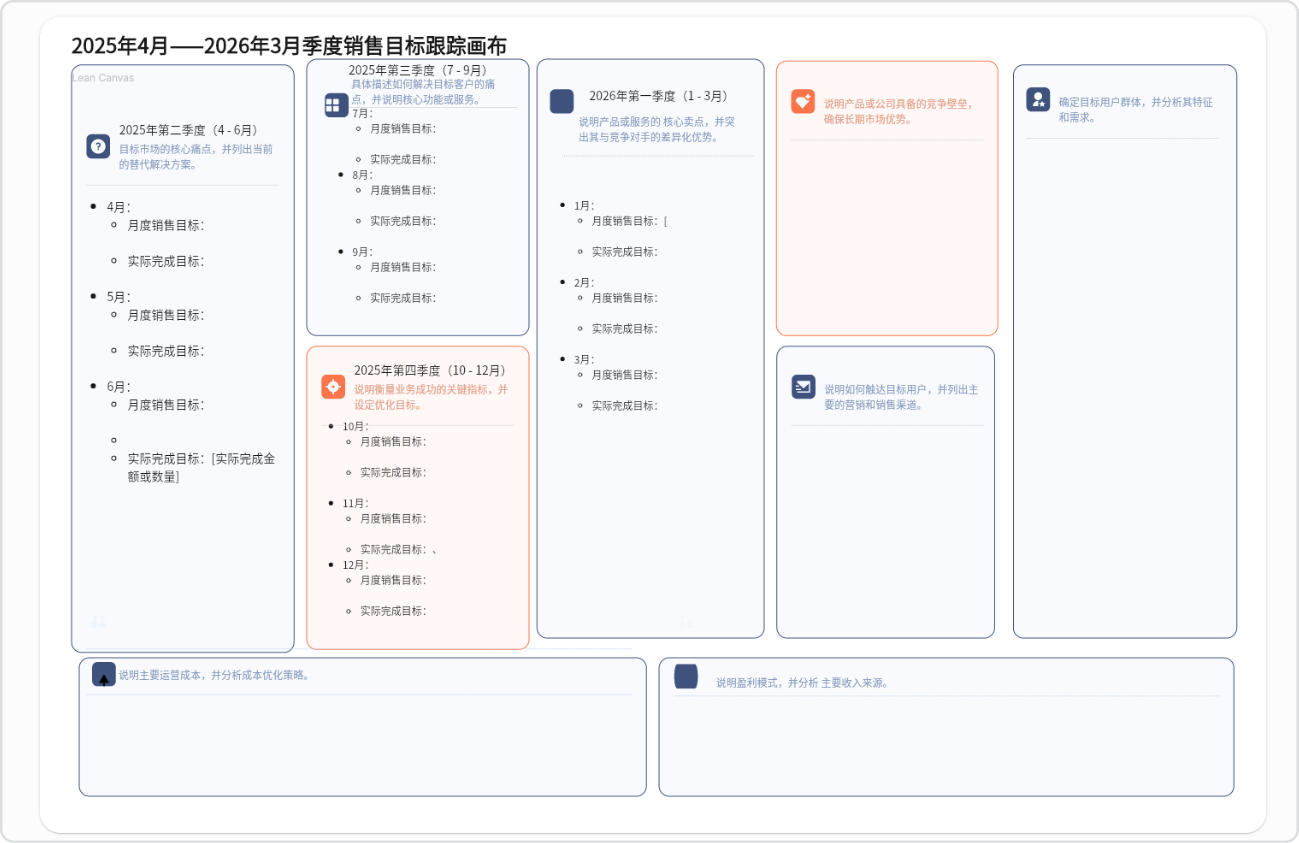Click 实际完成目标 under 2月
This screenshot has height=843, width=1299.
625,329
